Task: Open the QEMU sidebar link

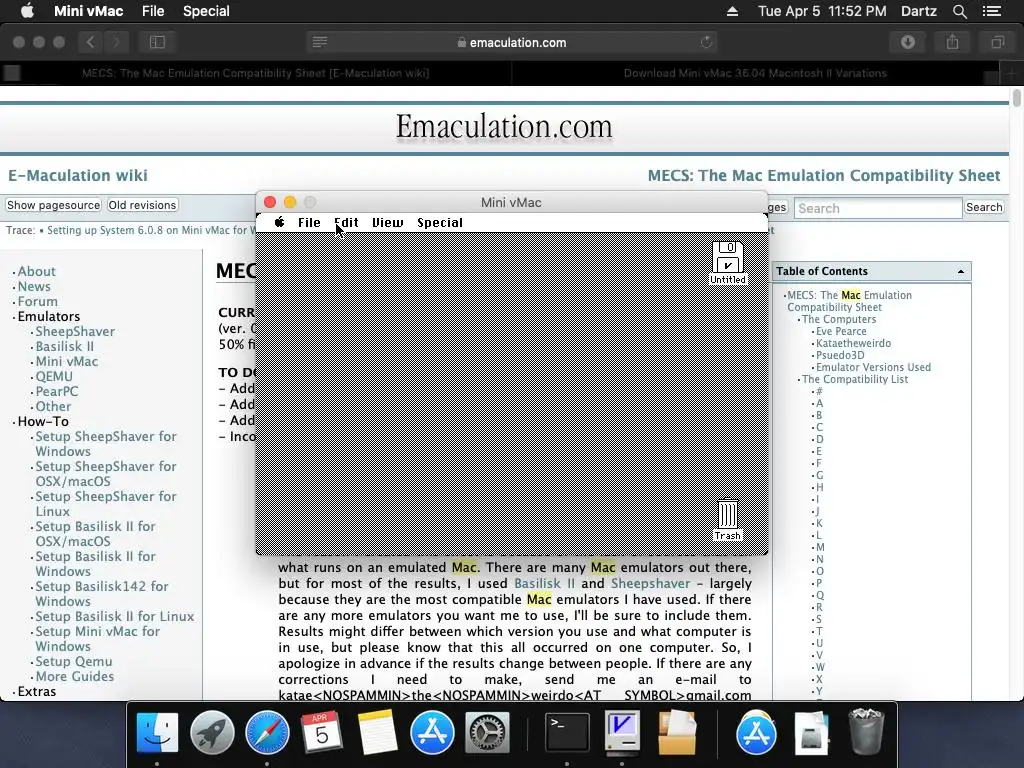Action: pyautogui.click(x=54, y=376)
